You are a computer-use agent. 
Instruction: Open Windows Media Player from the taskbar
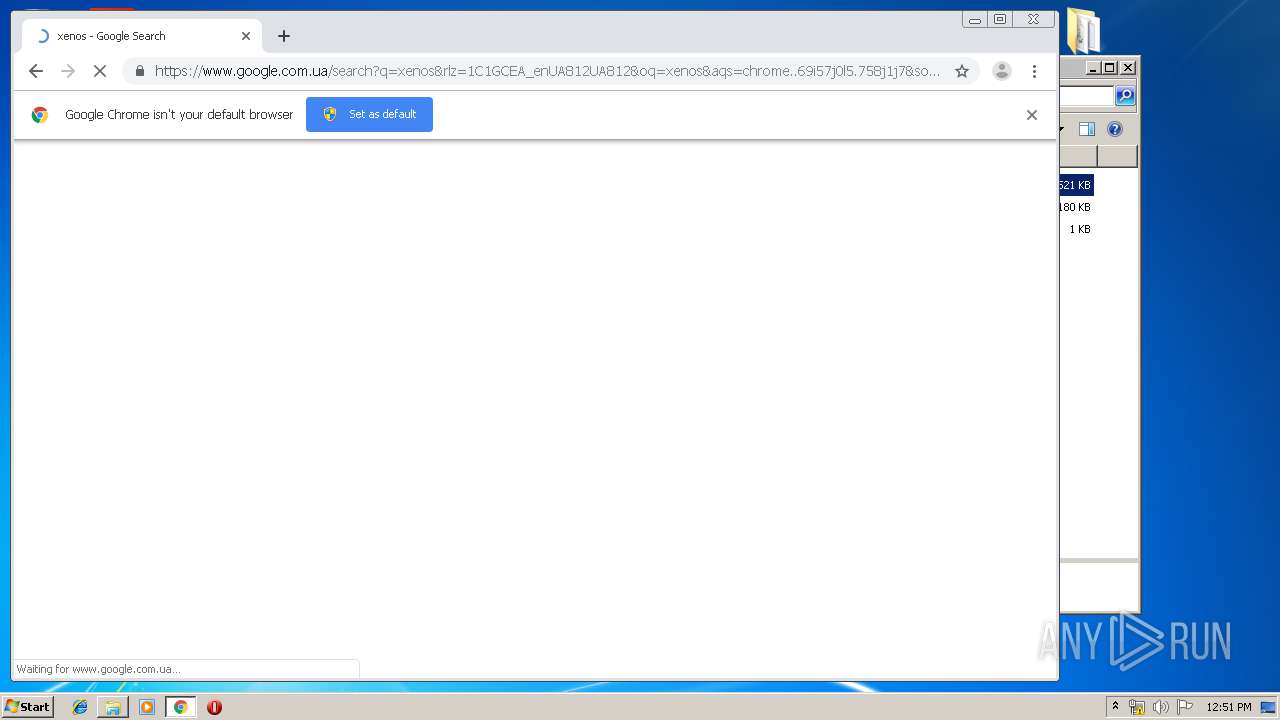[147, 707]
